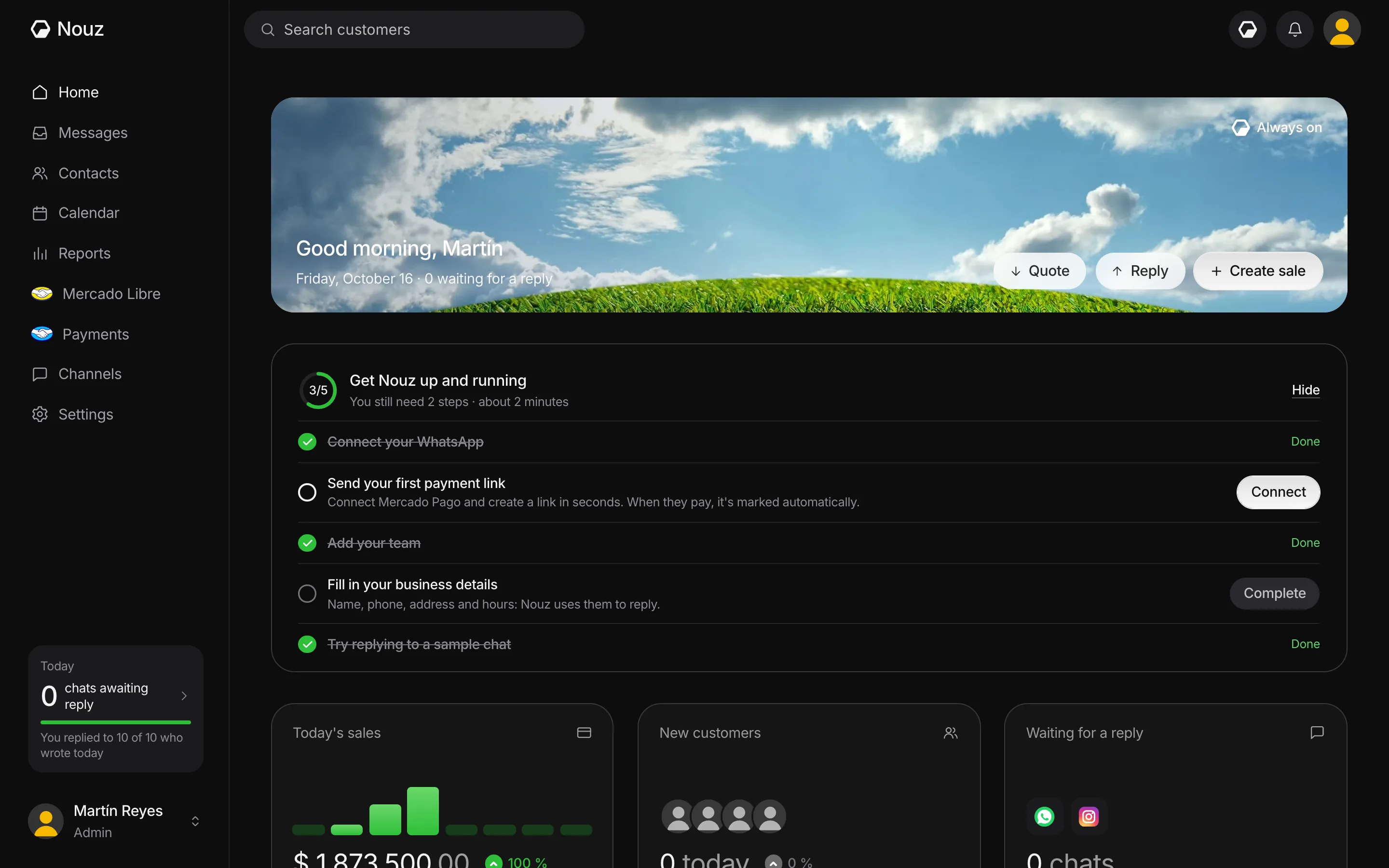Click the first new customer avatar

point(678,816)
